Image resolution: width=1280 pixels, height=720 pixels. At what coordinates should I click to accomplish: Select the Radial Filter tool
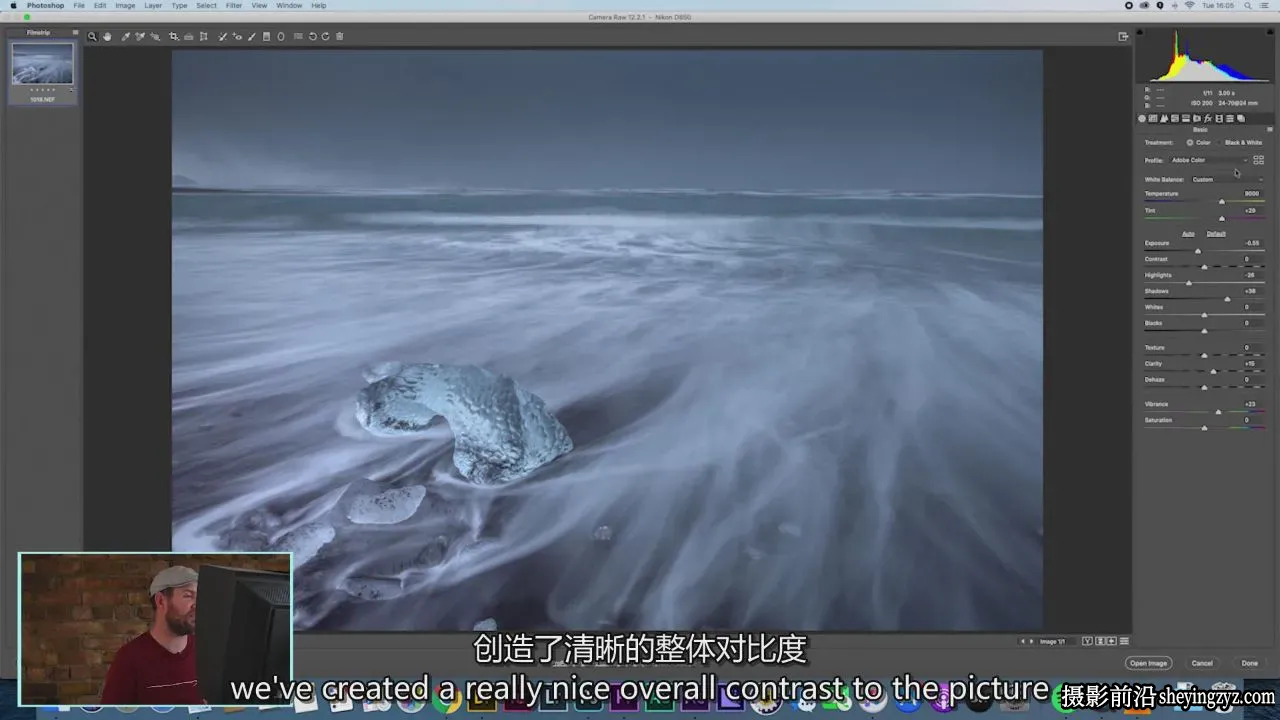[281, 36]
